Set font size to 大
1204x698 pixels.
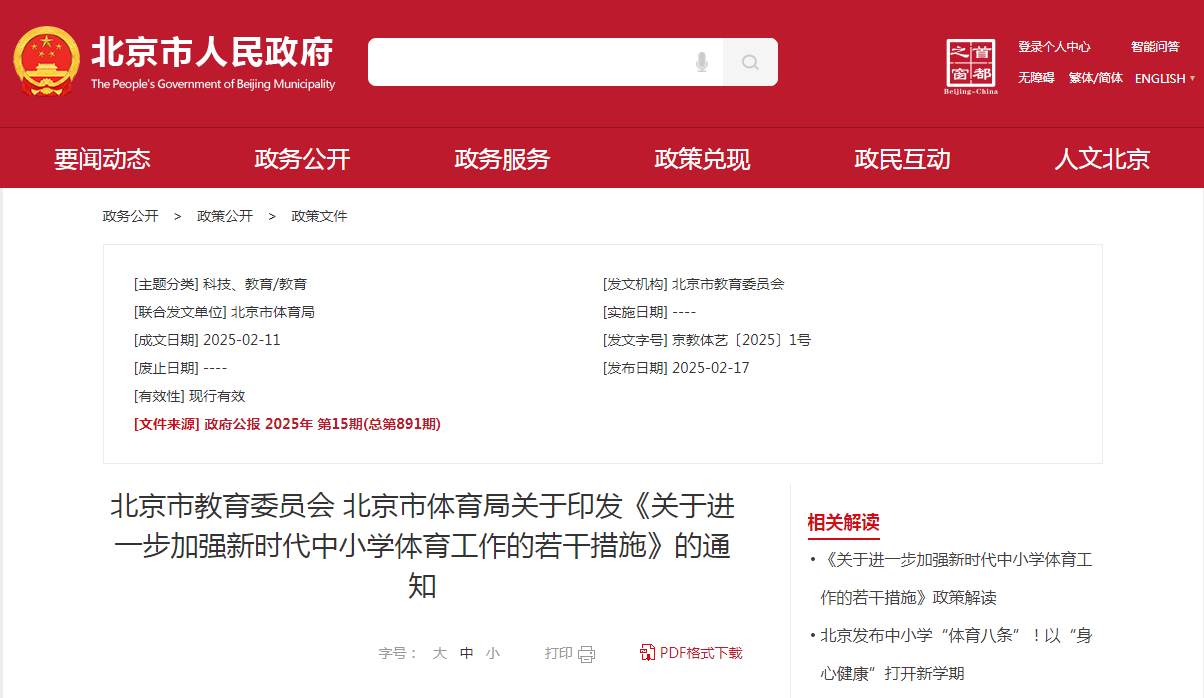pos(439,654)
